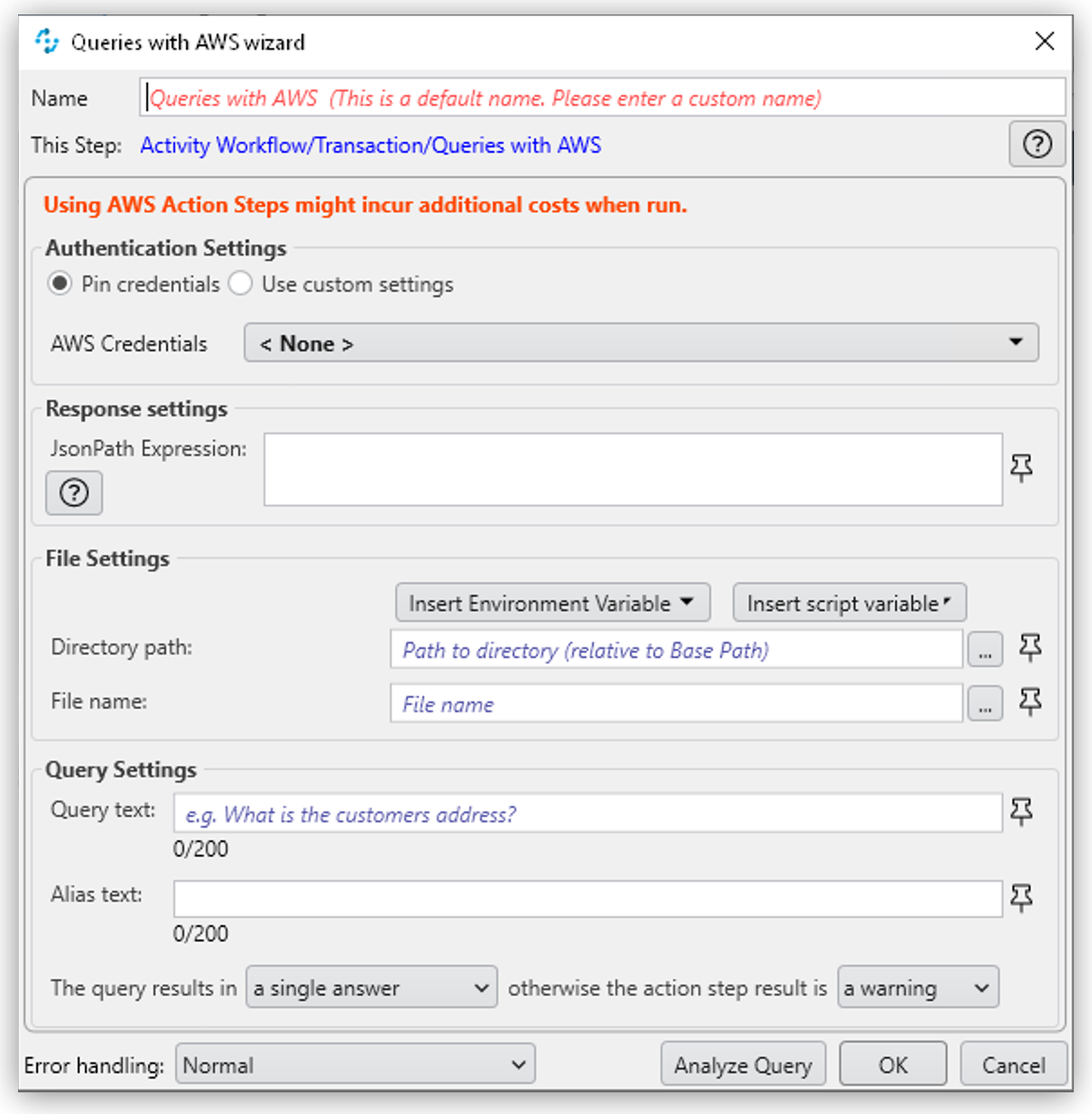Open the Insert script variable menu
1092x1114 pixels.
(848, 603)
